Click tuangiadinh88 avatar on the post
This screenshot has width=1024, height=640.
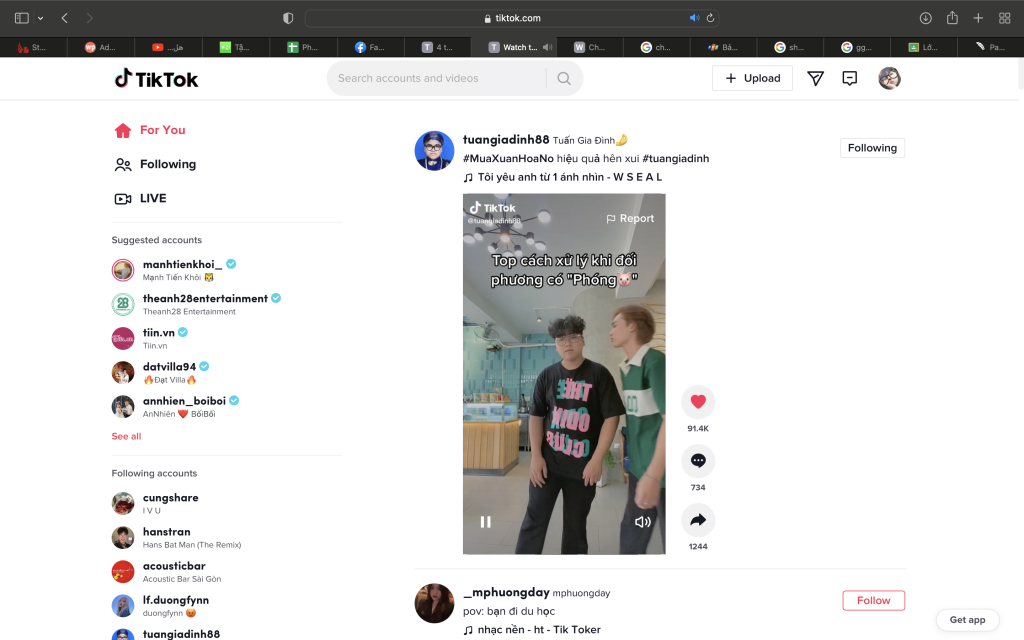(x=434, y=151)
